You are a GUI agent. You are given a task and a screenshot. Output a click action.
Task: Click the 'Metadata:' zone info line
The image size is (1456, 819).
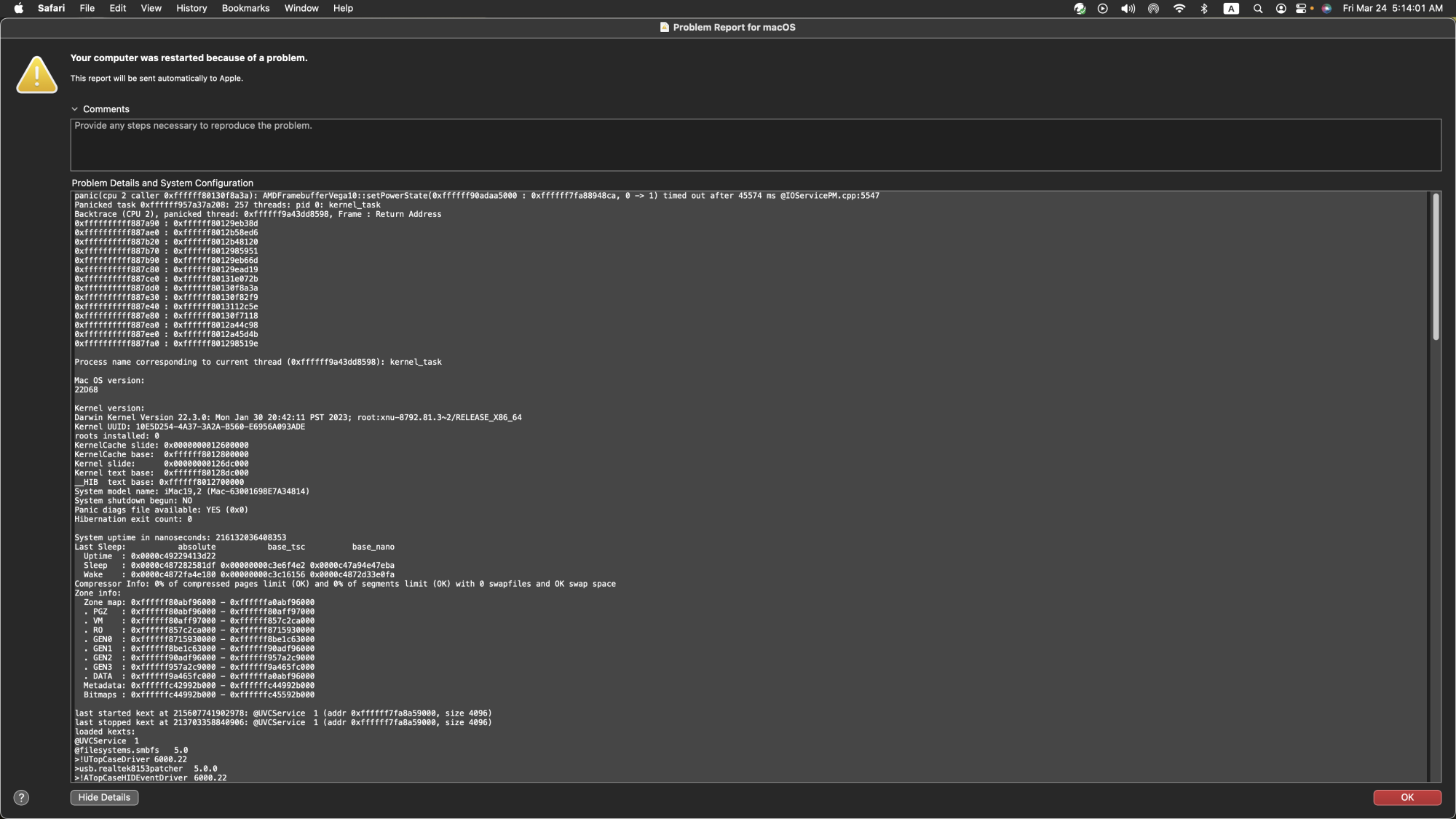tap(199, 686)
